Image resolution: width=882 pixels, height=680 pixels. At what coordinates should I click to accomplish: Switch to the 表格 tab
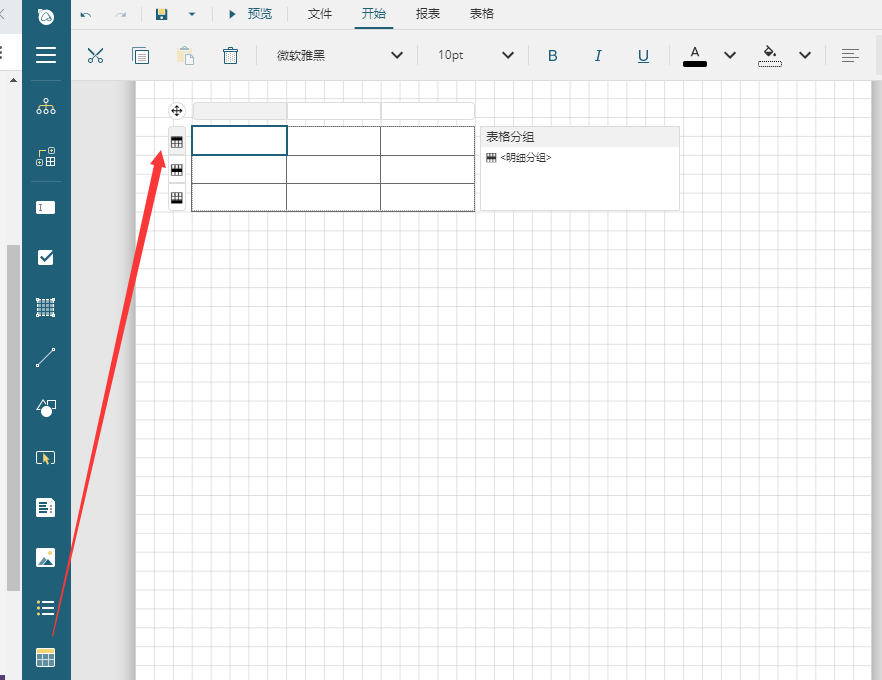(x=482, y=14)
